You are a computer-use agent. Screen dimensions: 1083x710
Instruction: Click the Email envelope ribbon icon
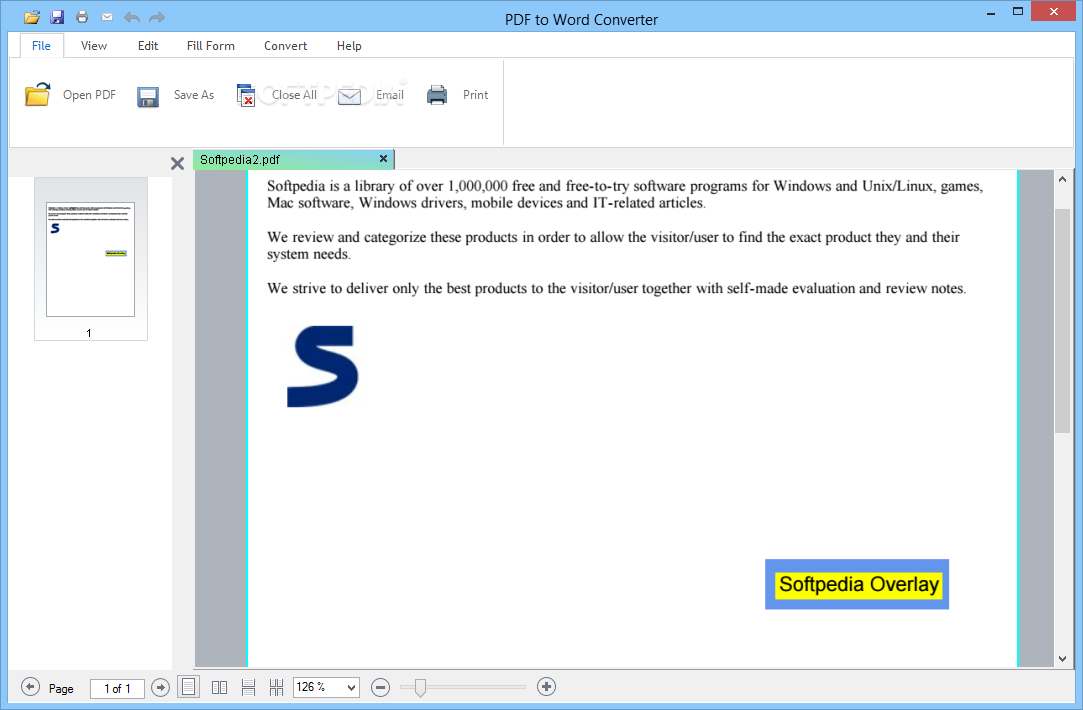[x=349, y=97]
